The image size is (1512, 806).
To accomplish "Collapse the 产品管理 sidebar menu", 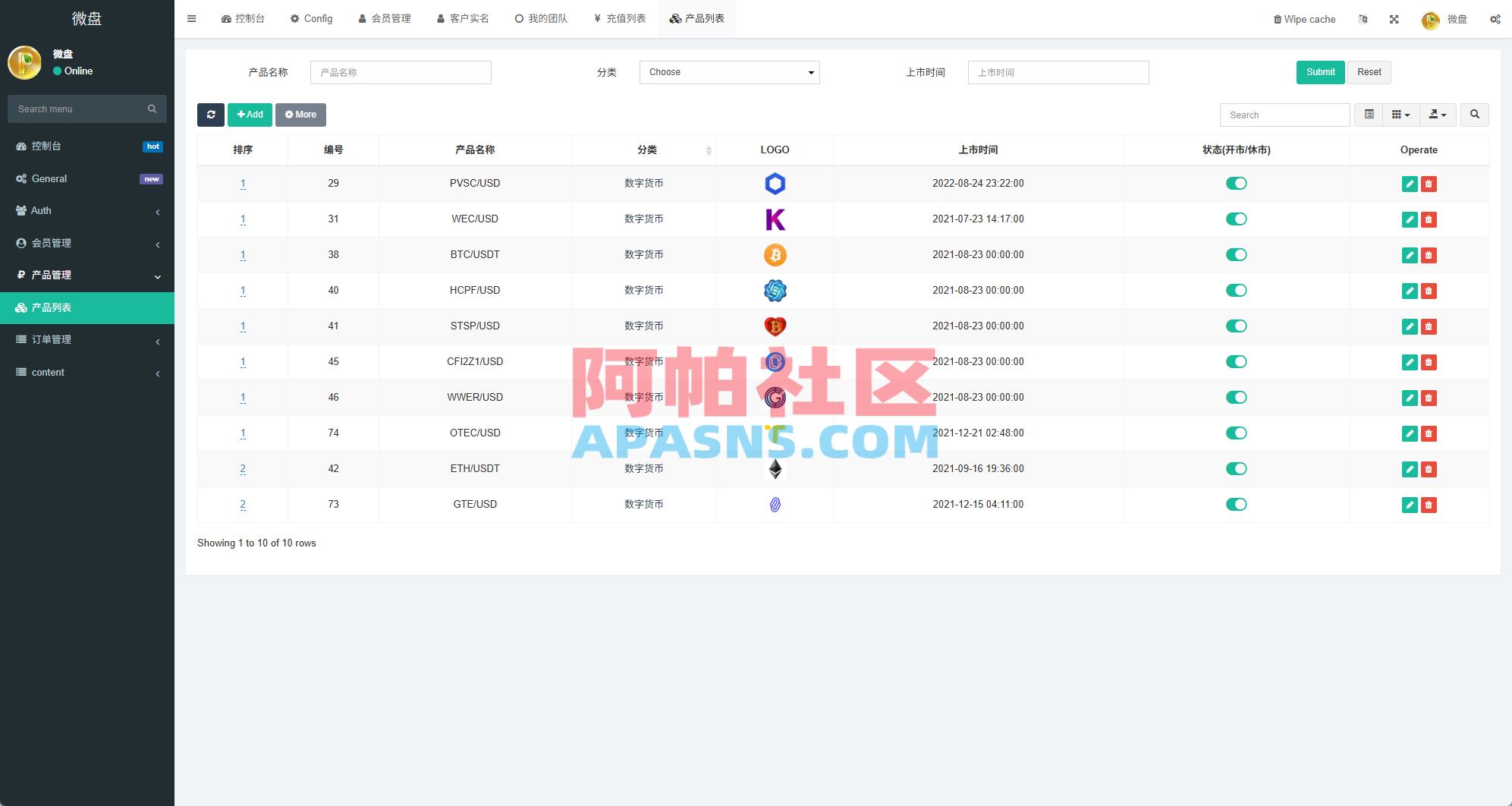I will [87, 275].
